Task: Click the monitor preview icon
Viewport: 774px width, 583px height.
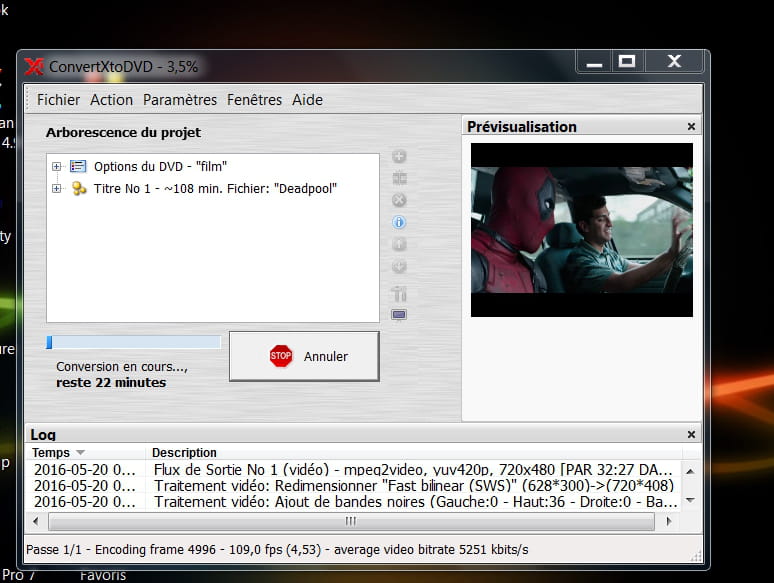Action: (399, 314)
